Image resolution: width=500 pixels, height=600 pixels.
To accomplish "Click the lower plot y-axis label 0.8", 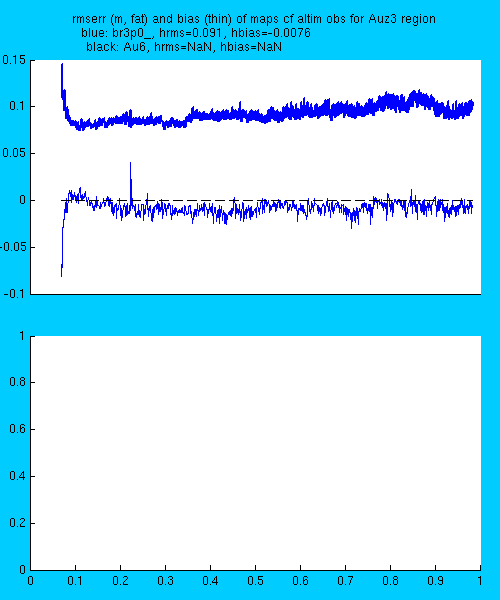I will (x=18, y=382).
